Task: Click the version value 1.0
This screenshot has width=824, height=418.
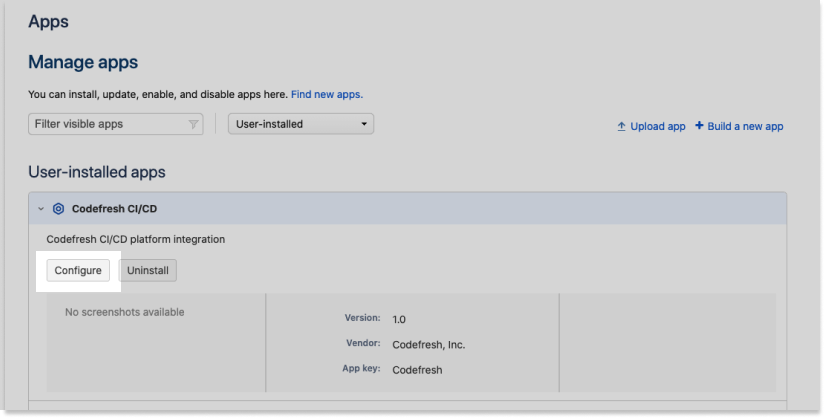Action: click(399, 319)
